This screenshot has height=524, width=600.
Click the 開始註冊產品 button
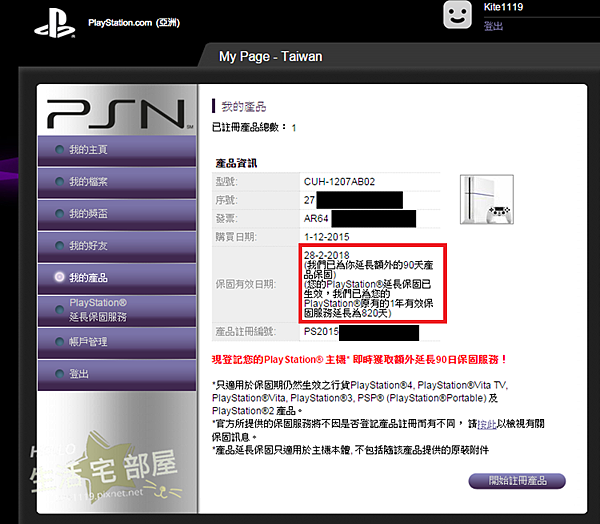(517, 481)
